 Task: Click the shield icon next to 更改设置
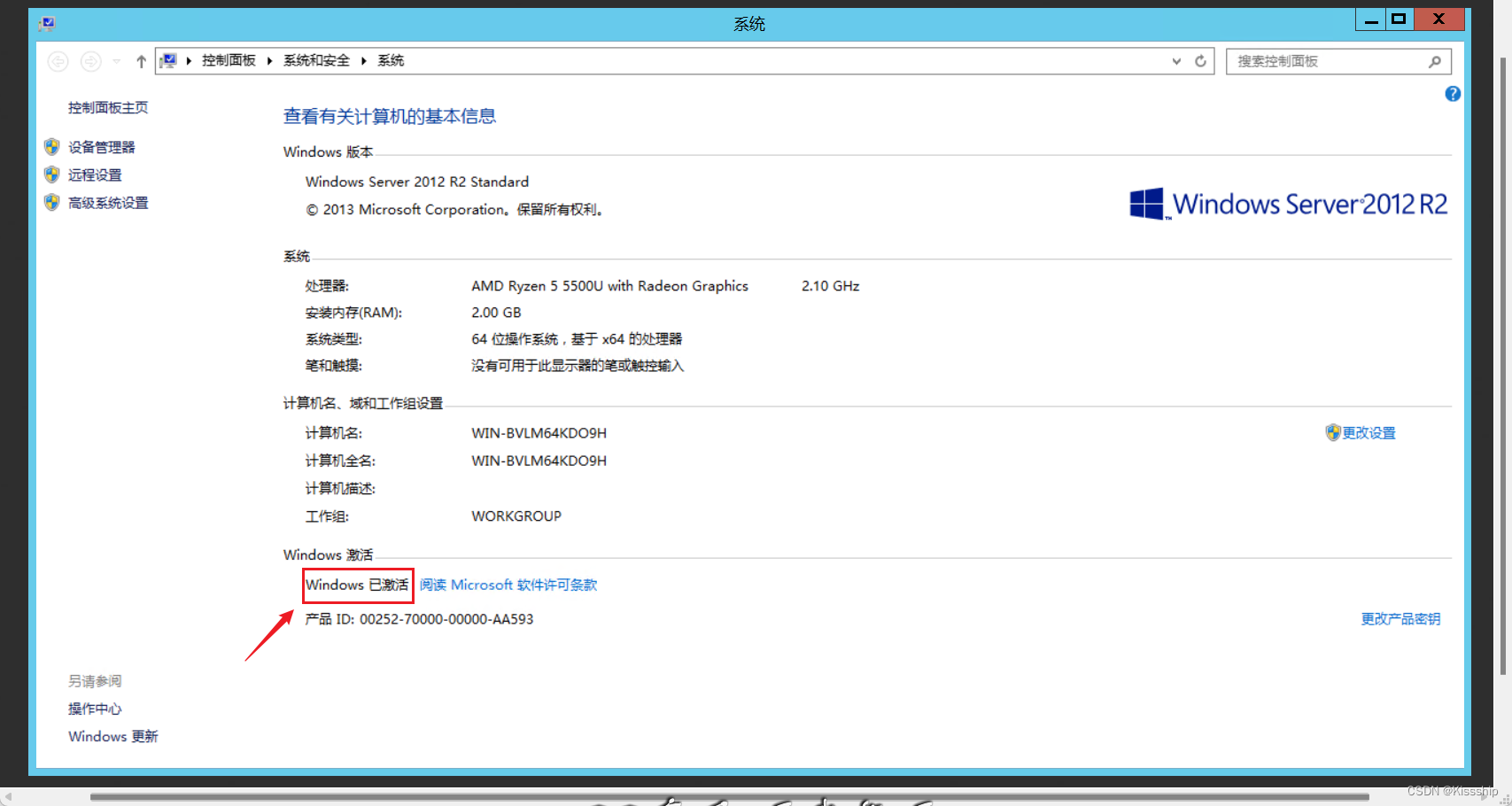click(x=1333, y=432)
